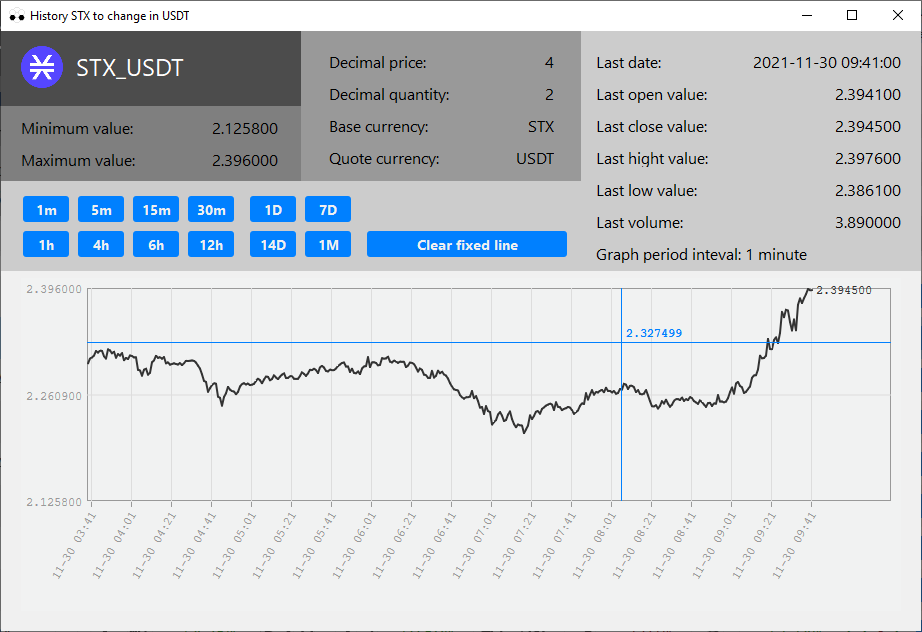Click the Maximum value 2.396000

(245, 160)
